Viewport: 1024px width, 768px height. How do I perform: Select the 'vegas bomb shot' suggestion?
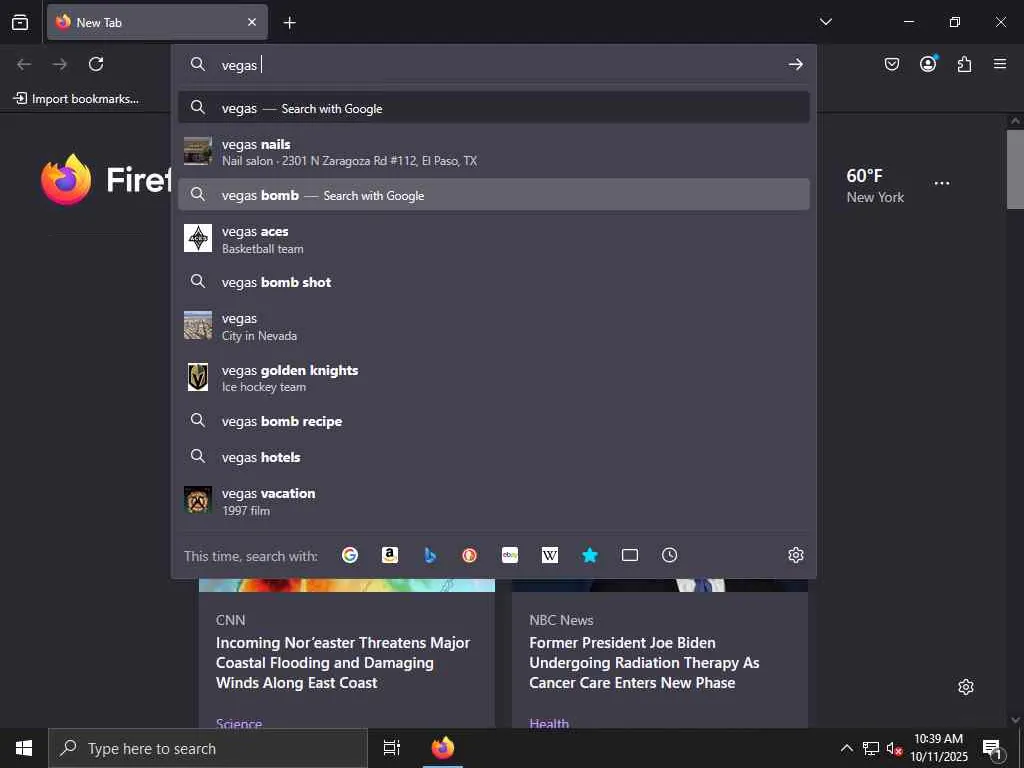[494, 282]
